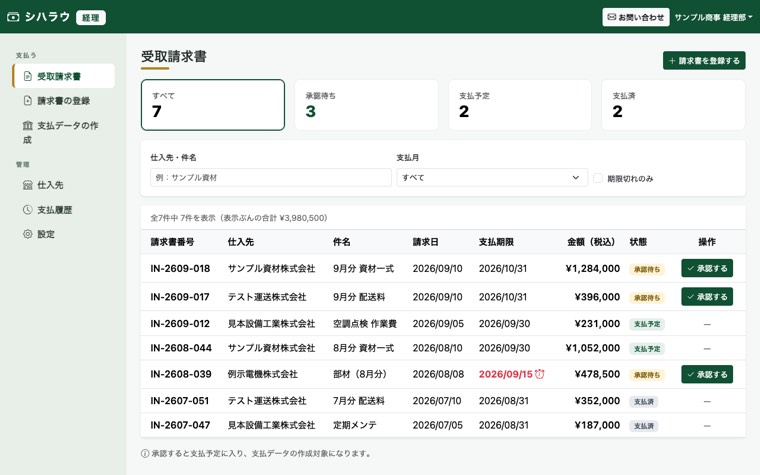
Task: Open 請求書の登録 in the sidebar
Action: (63, 100)
